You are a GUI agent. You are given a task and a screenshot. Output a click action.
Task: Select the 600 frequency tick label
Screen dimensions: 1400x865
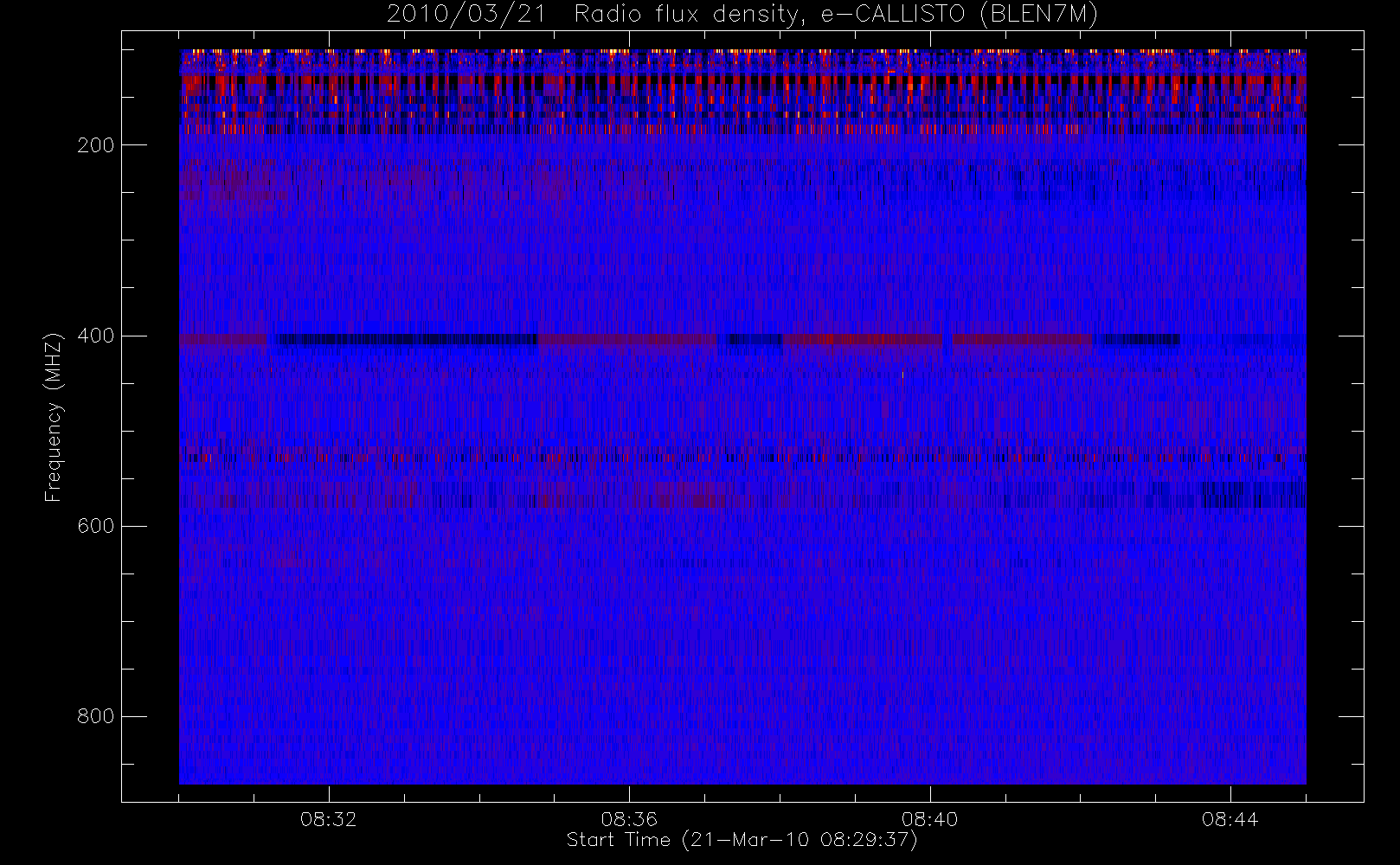(x=95, y=526)
